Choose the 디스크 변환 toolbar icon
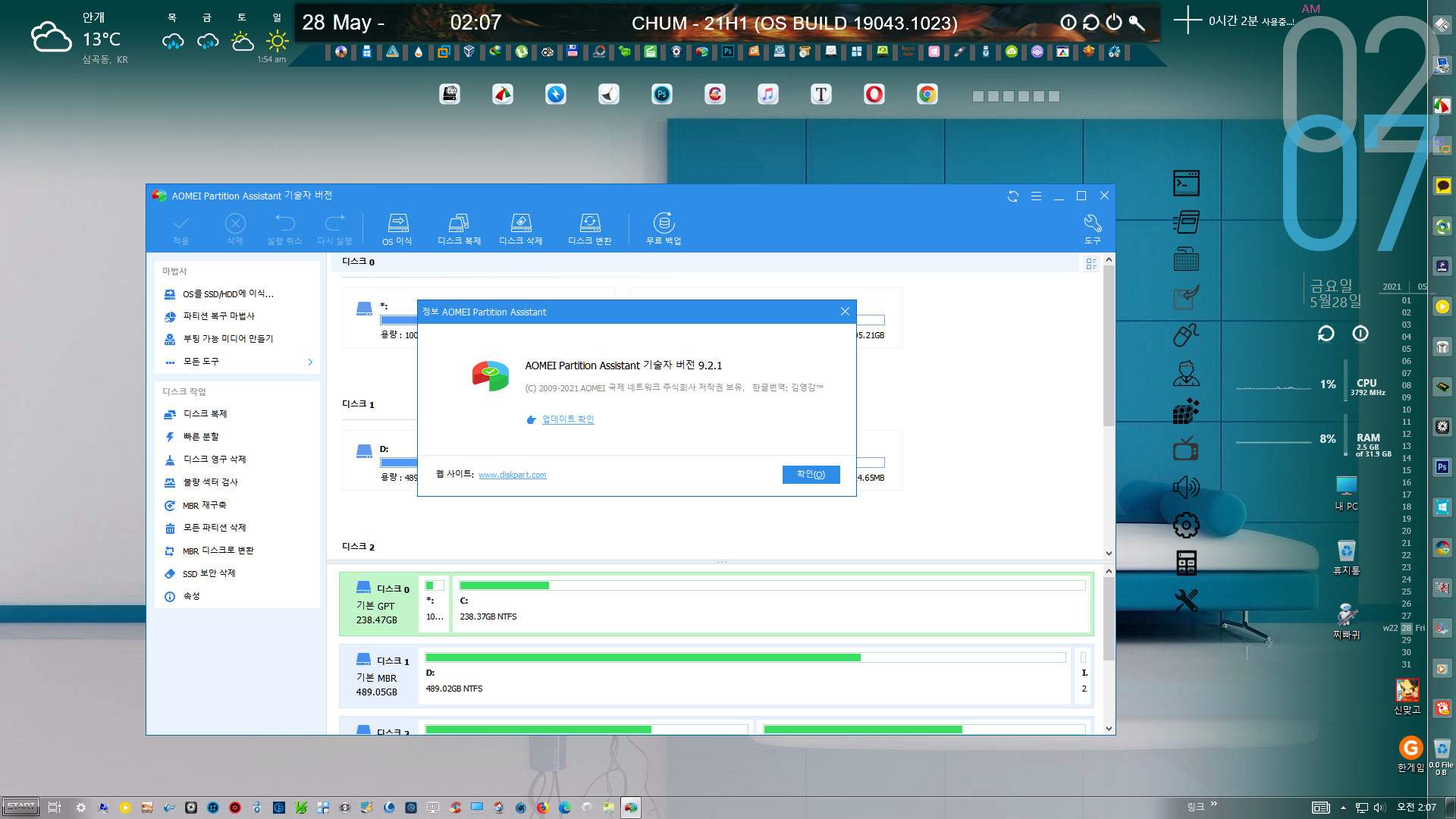 tap(589, 228)
